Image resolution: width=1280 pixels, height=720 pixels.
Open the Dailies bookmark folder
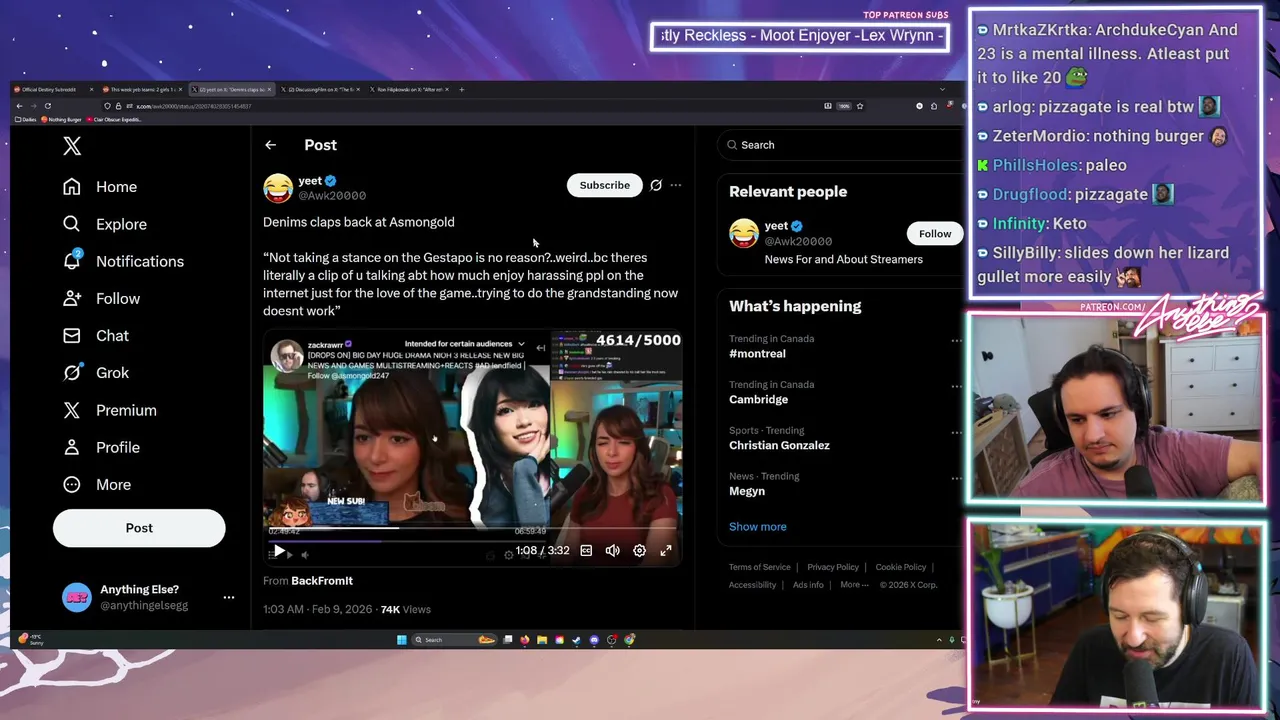point(25,119)
